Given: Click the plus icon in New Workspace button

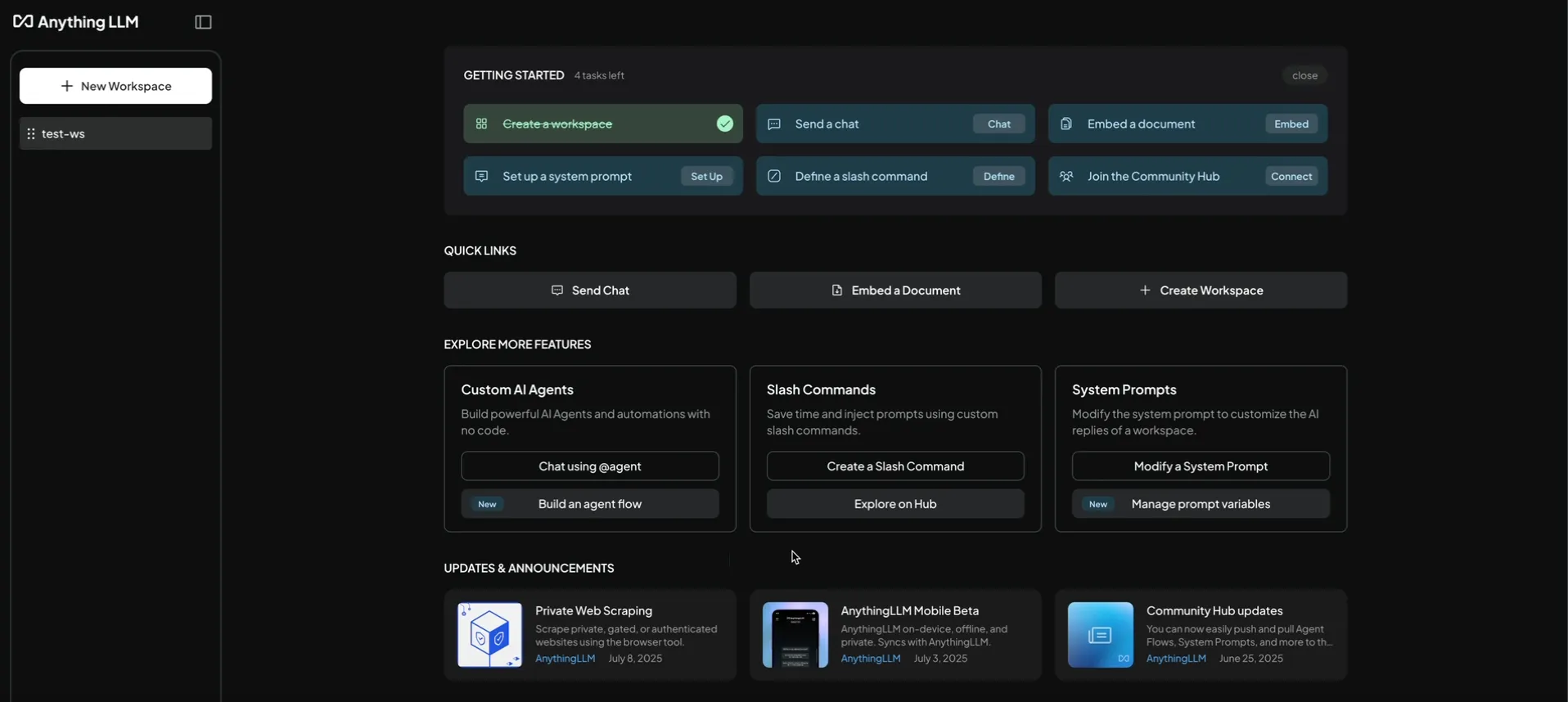Looking at the screenshot, I should [x=67, y=86].
